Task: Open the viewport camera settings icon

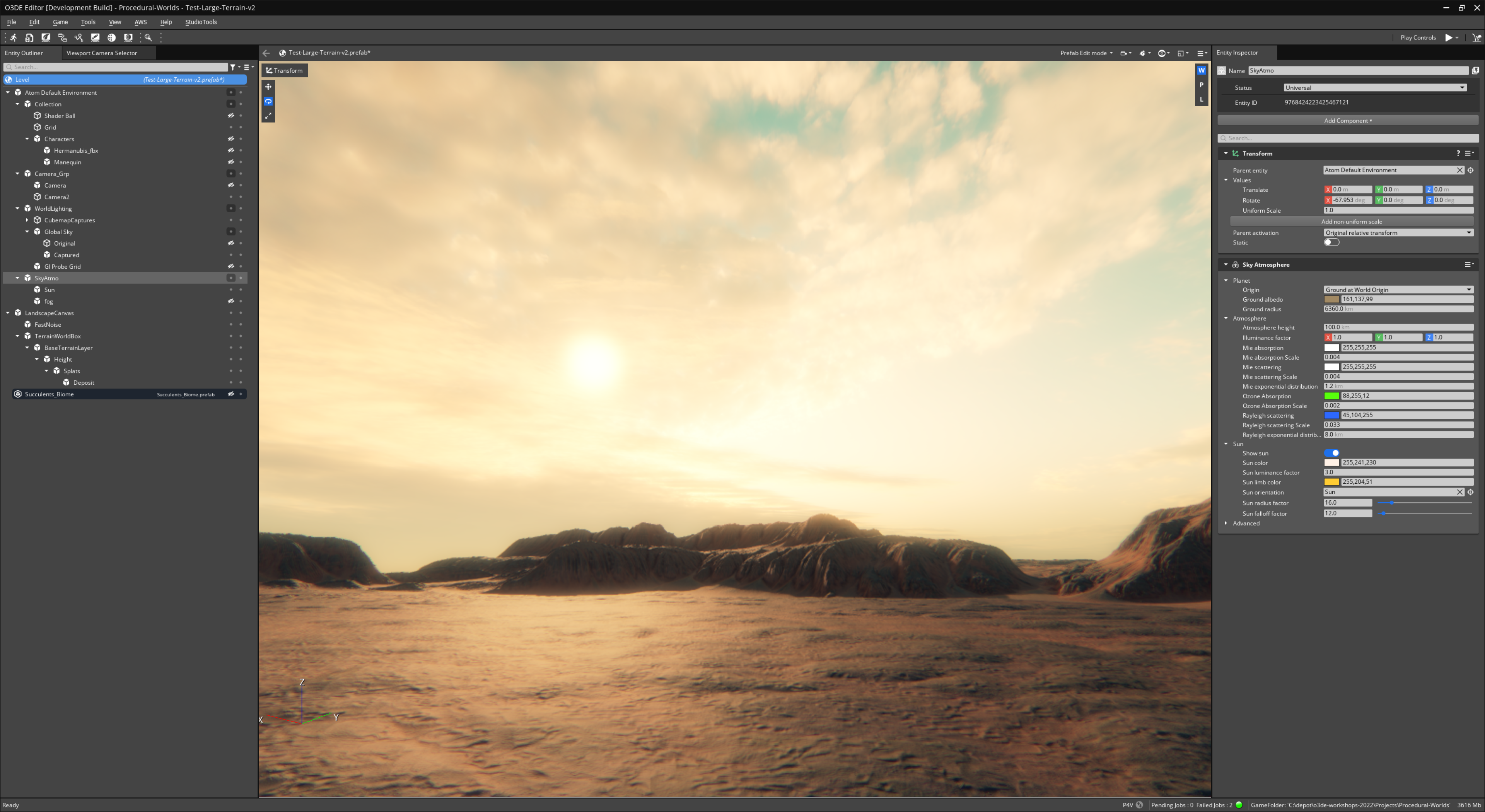Action: (1125, 53)
